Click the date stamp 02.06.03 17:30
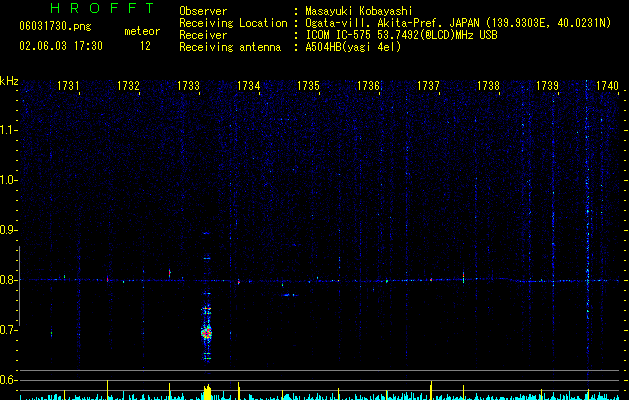The height and width of the screenshot is (400, 629). pyautogui.click(x=61, y=46)
